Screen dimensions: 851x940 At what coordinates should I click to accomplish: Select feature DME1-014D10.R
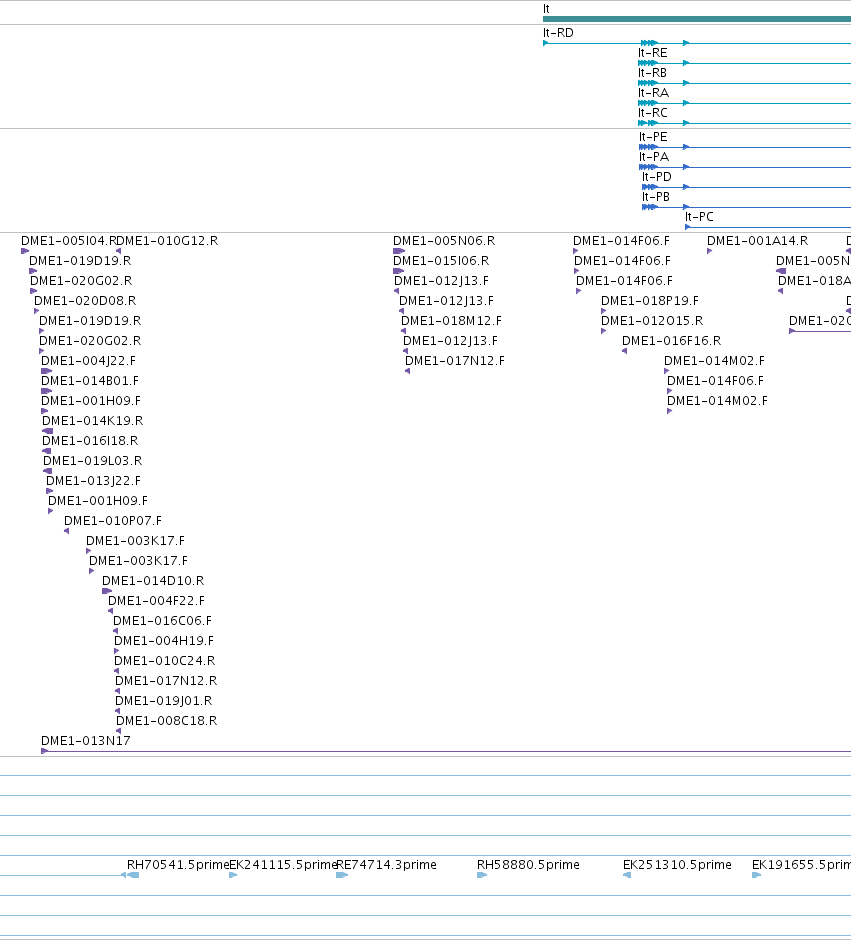click(x=153, y=580)
